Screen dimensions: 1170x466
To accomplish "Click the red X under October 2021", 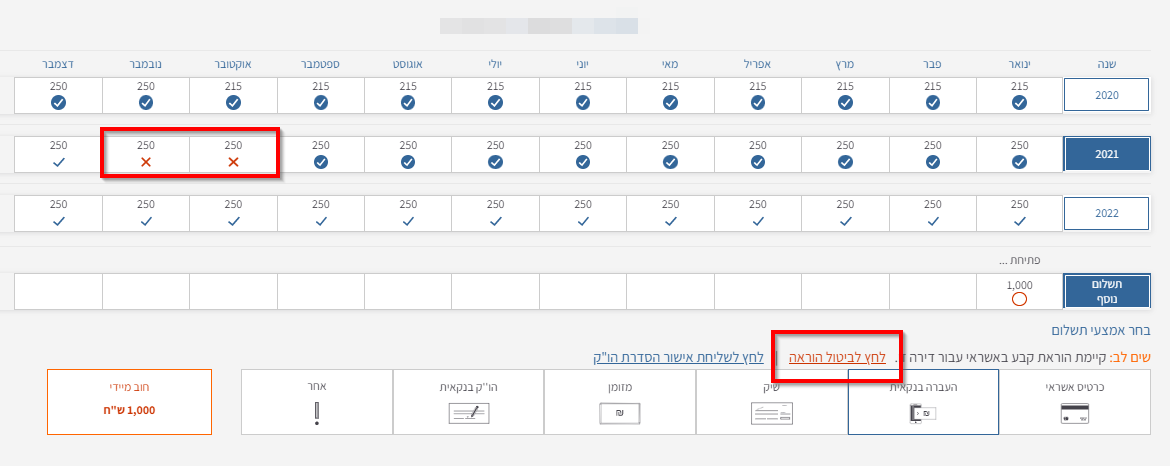I will tap(233, 162).
